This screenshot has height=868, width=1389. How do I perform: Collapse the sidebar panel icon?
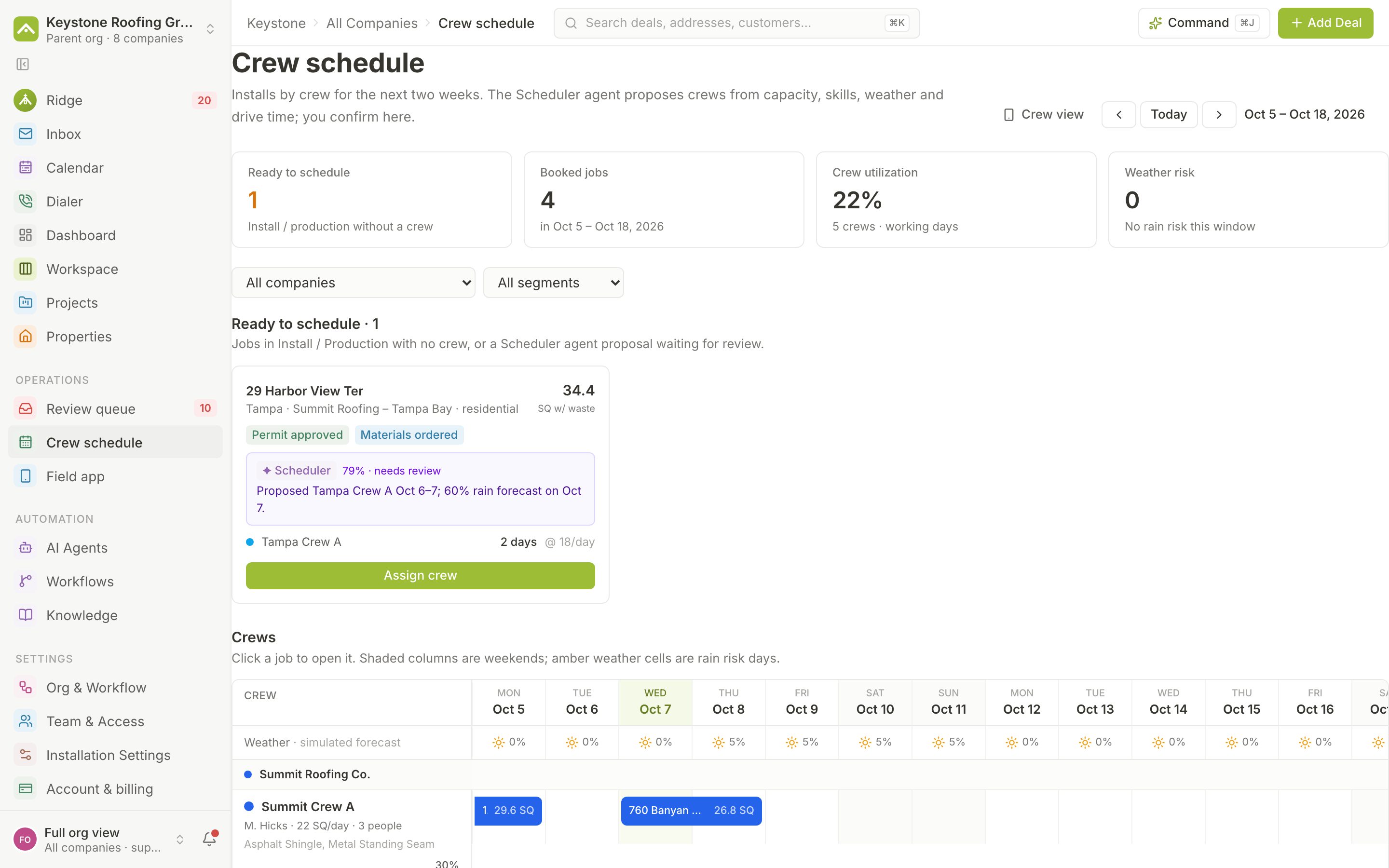click(x=23, y=64)
